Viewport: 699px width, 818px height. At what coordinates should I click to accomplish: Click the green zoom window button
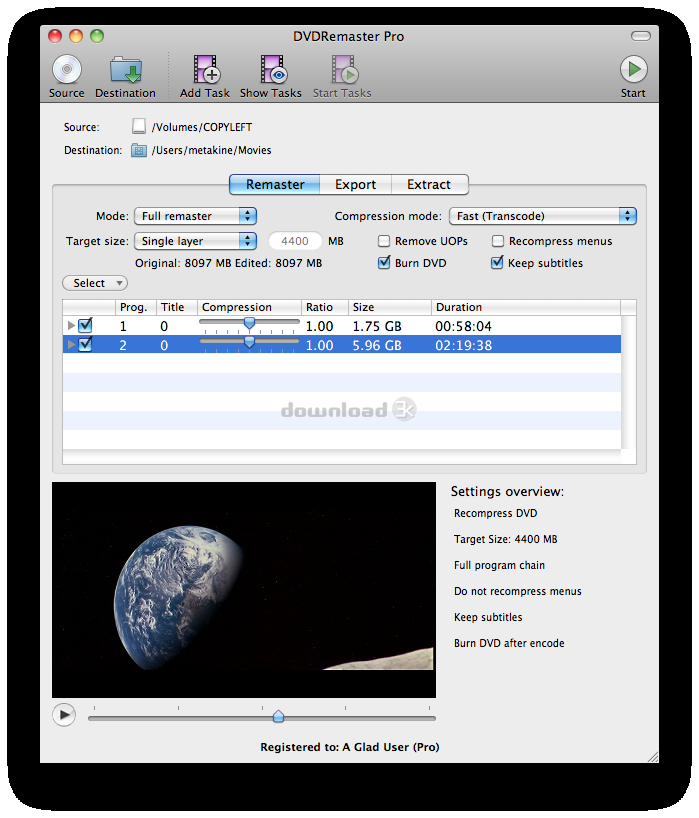pyautogui.click(x=97, y=36)
